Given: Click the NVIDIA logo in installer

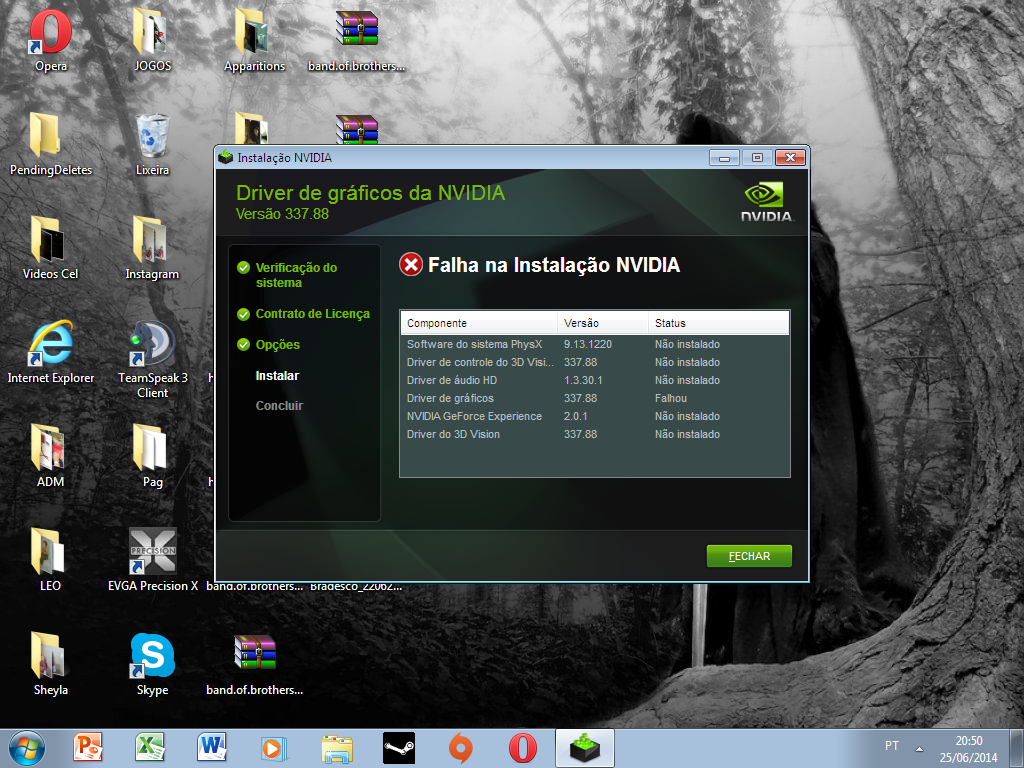Looking at the screenshot, I should [766, 202].
